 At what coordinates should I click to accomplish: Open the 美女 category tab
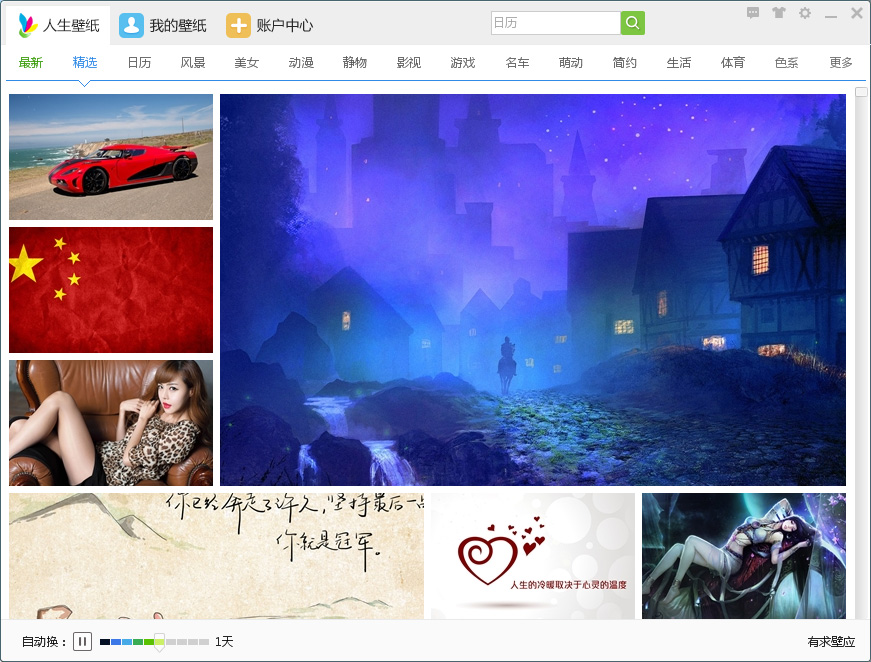[x=247, y=63]
